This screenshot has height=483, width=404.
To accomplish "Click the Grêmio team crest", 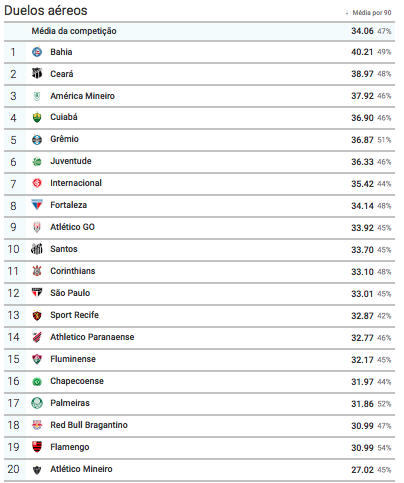I will (37, 139).
